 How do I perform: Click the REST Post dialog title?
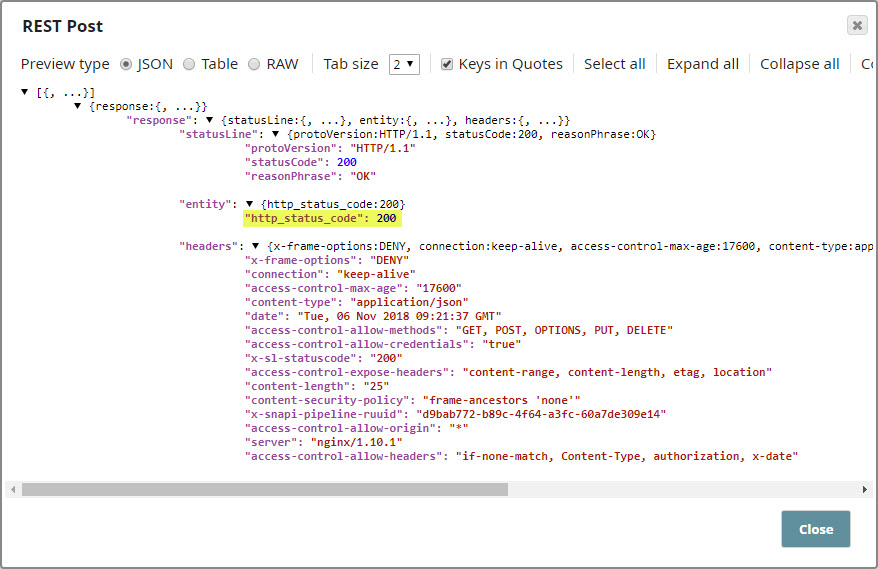(x=63, y=26)
